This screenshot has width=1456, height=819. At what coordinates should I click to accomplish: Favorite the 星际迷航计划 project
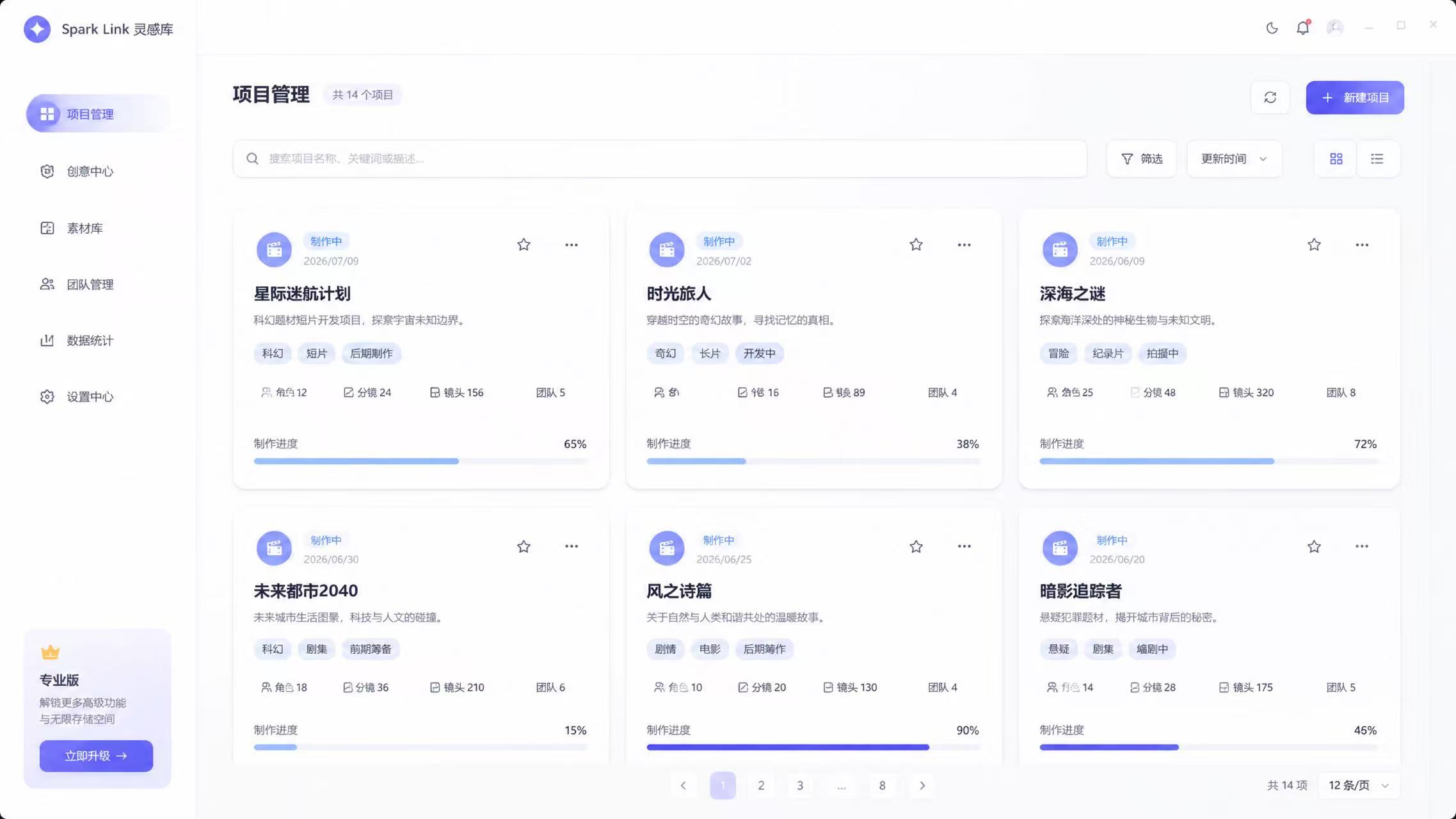524,245
